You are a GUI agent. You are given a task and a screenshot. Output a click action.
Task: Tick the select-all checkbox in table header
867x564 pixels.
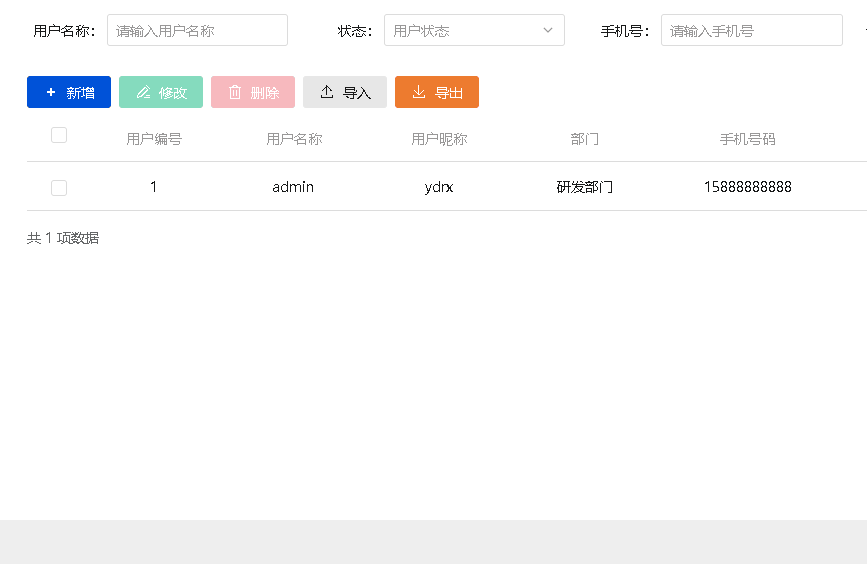(x=59, y=135)
